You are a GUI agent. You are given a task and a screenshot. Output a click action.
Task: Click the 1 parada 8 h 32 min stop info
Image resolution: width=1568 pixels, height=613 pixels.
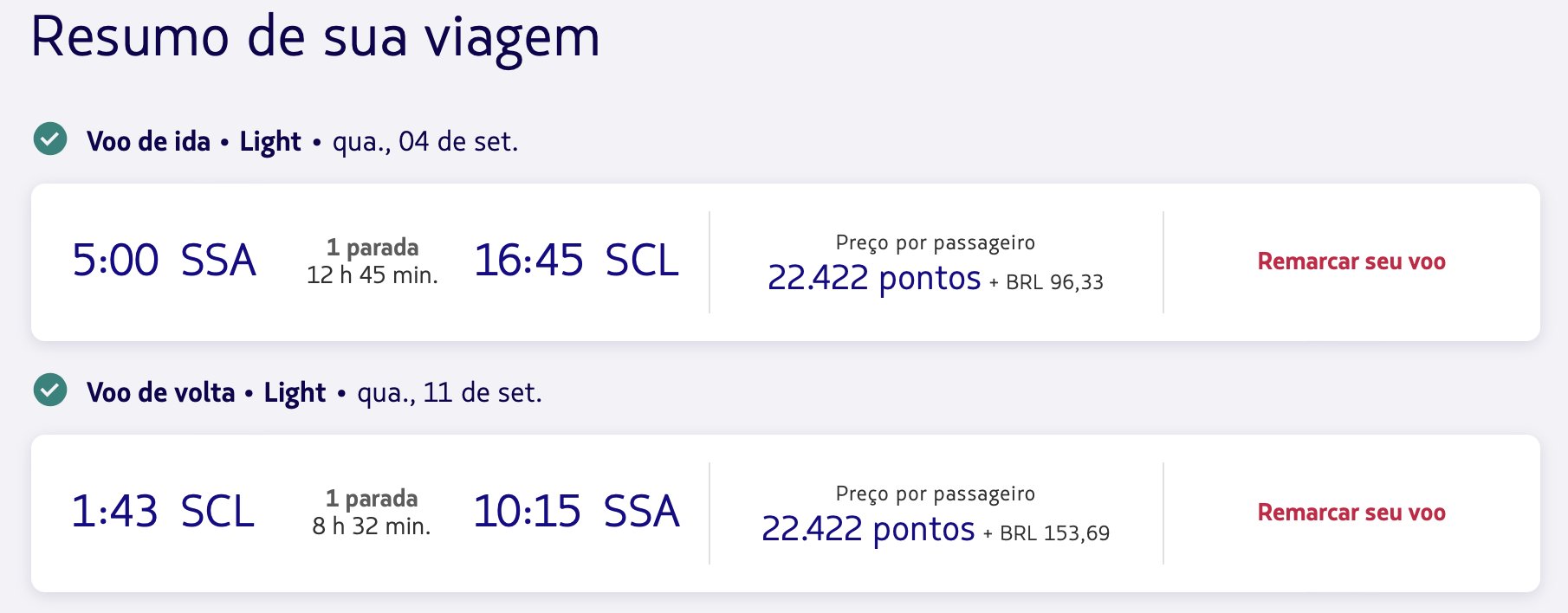click(x=372, y=512)
